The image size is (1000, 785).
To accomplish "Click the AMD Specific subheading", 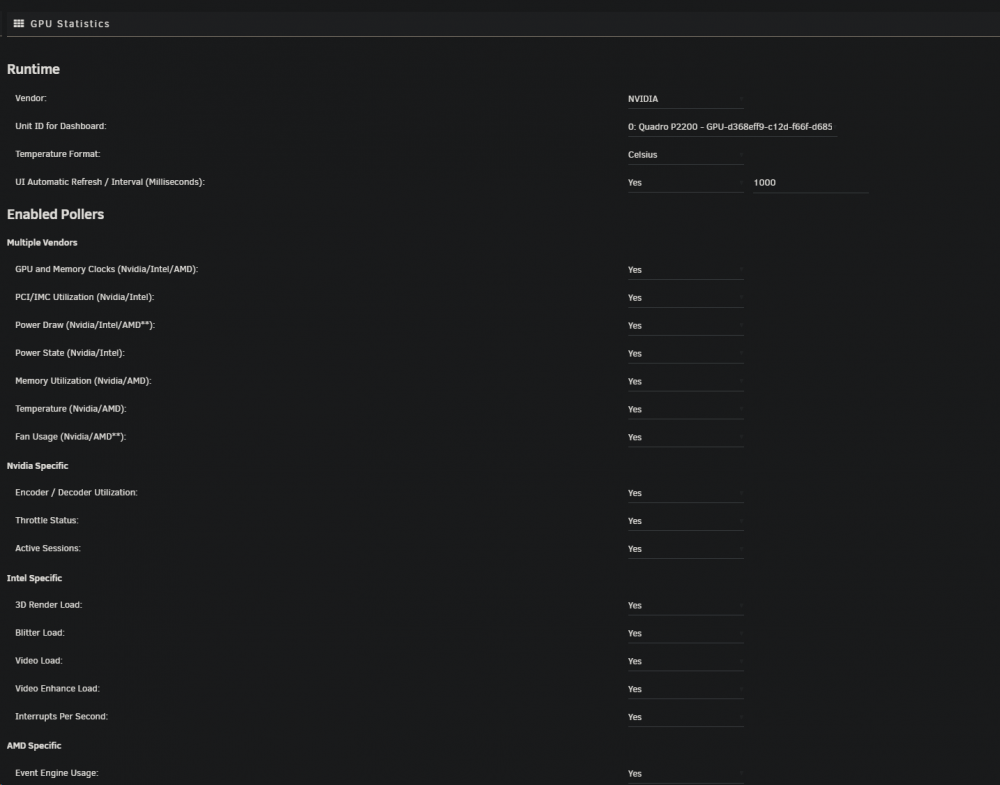I will [x=34, y=745].
